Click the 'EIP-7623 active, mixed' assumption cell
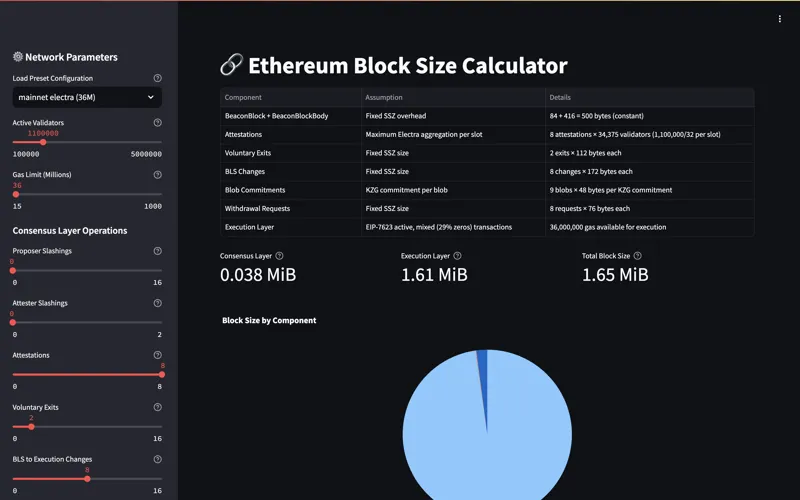Screen dimensions: 800x500 [453, 227]
